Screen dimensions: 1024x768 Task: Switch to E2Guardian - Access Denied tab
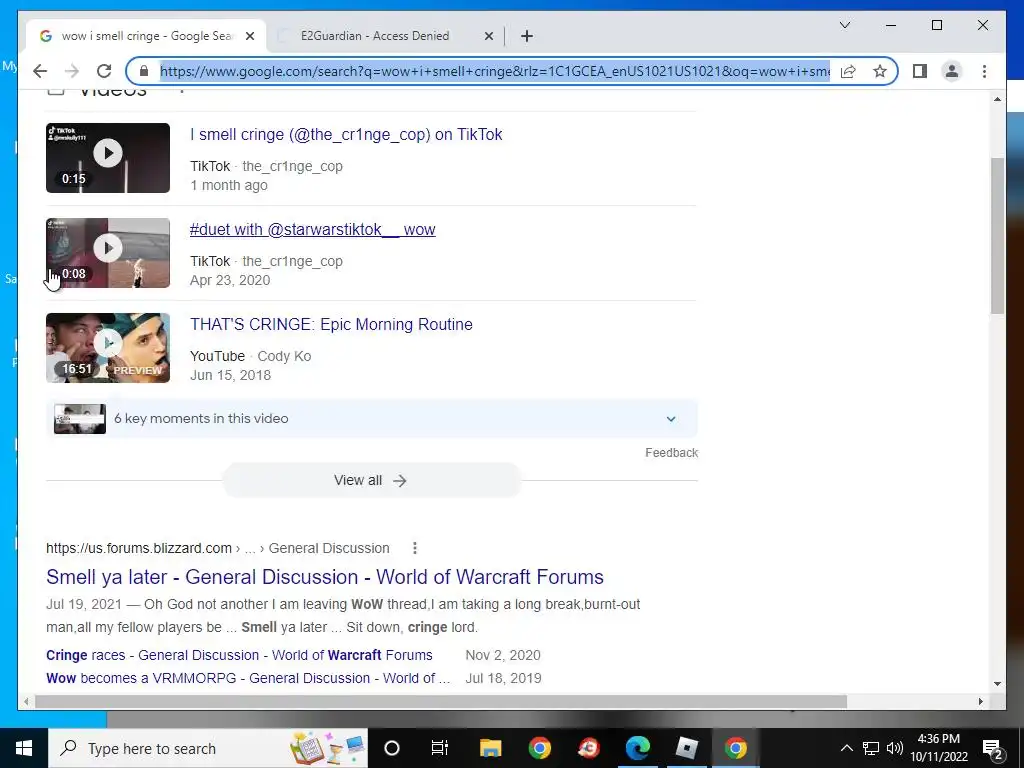pos(385,36)
